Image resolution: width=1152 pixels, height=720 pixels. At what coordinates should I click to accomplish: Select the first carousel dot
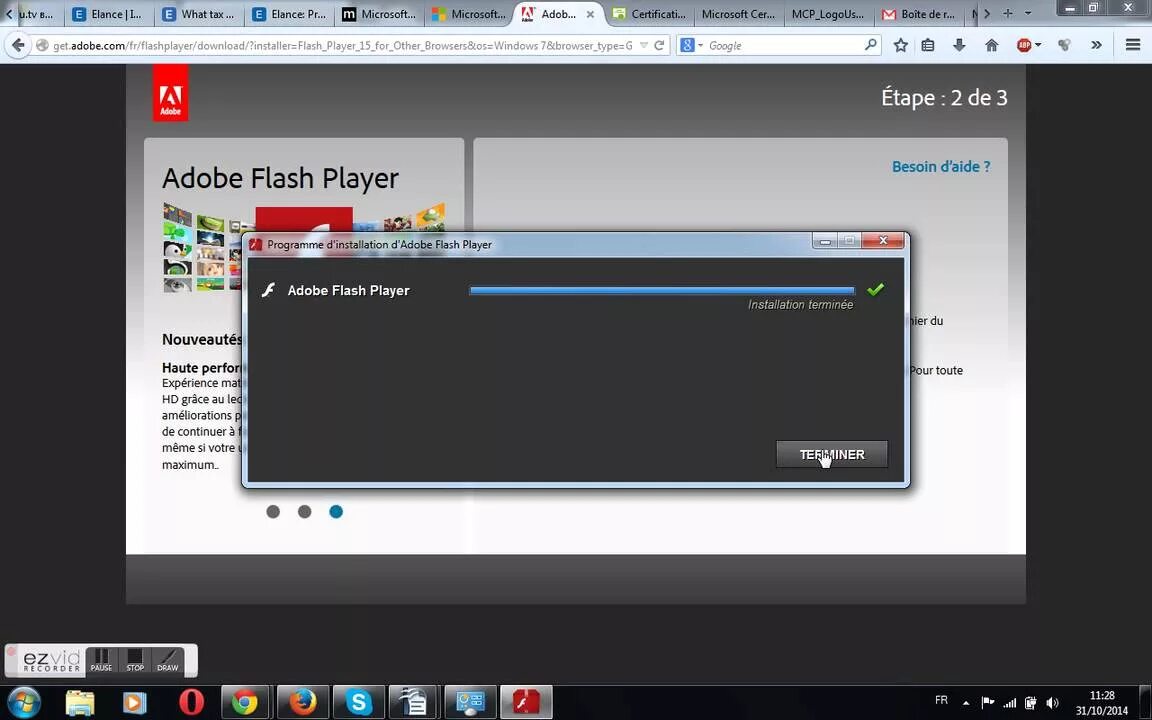pos(273,511)
